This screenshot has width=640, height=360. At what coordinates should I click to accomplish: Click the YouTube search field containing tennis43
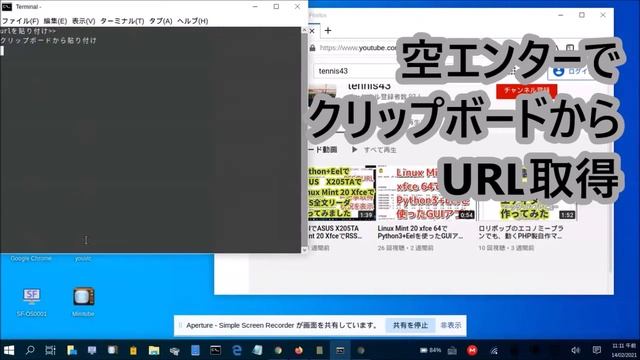(355, 71)
